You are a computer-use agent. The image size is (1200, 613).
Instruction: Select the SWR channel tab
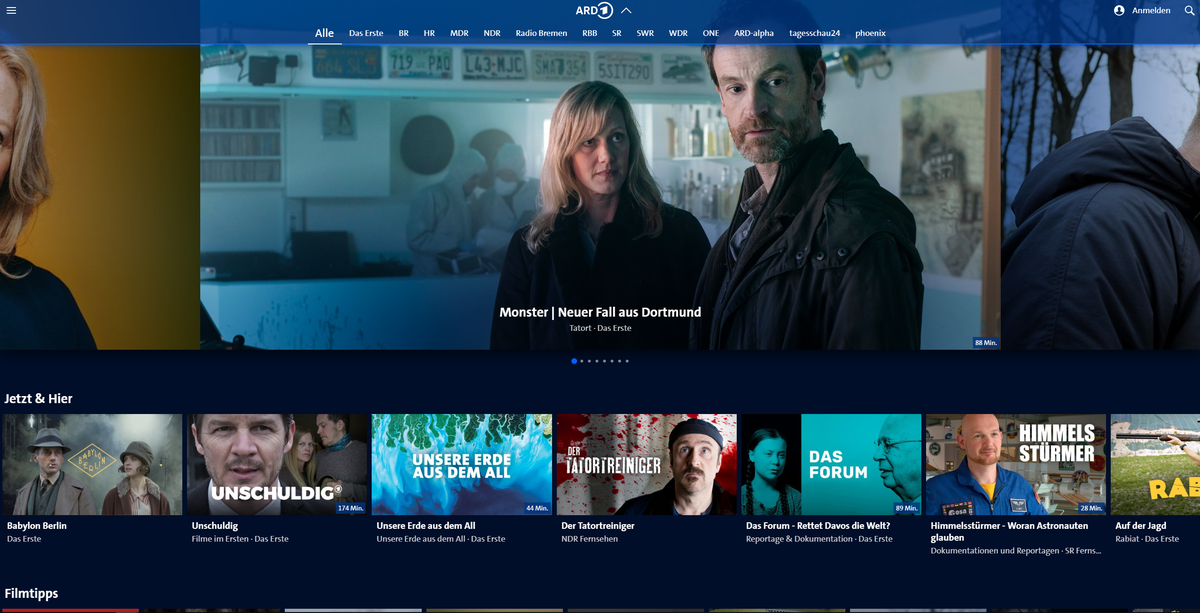pos(645,33)
